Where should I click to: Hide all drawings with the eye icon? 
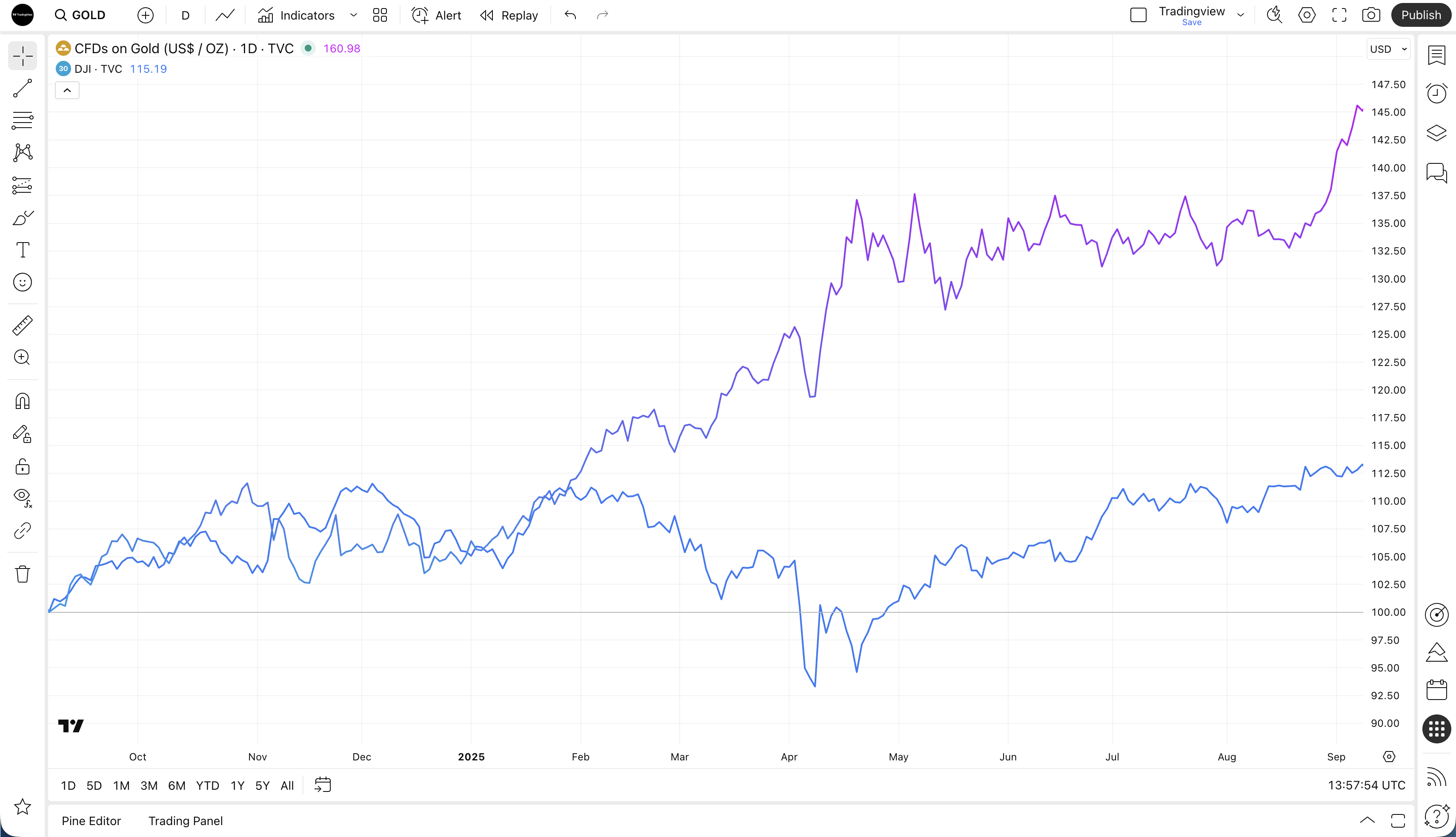pyautogui.click(x=23, y=497)
